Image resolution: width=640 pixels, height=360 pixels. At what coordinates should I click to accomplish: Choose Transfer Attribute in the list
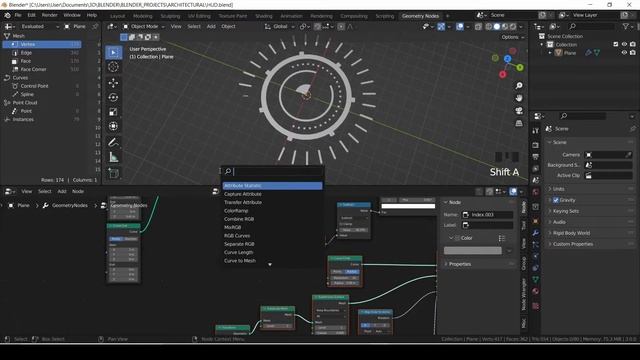point(272,202)
